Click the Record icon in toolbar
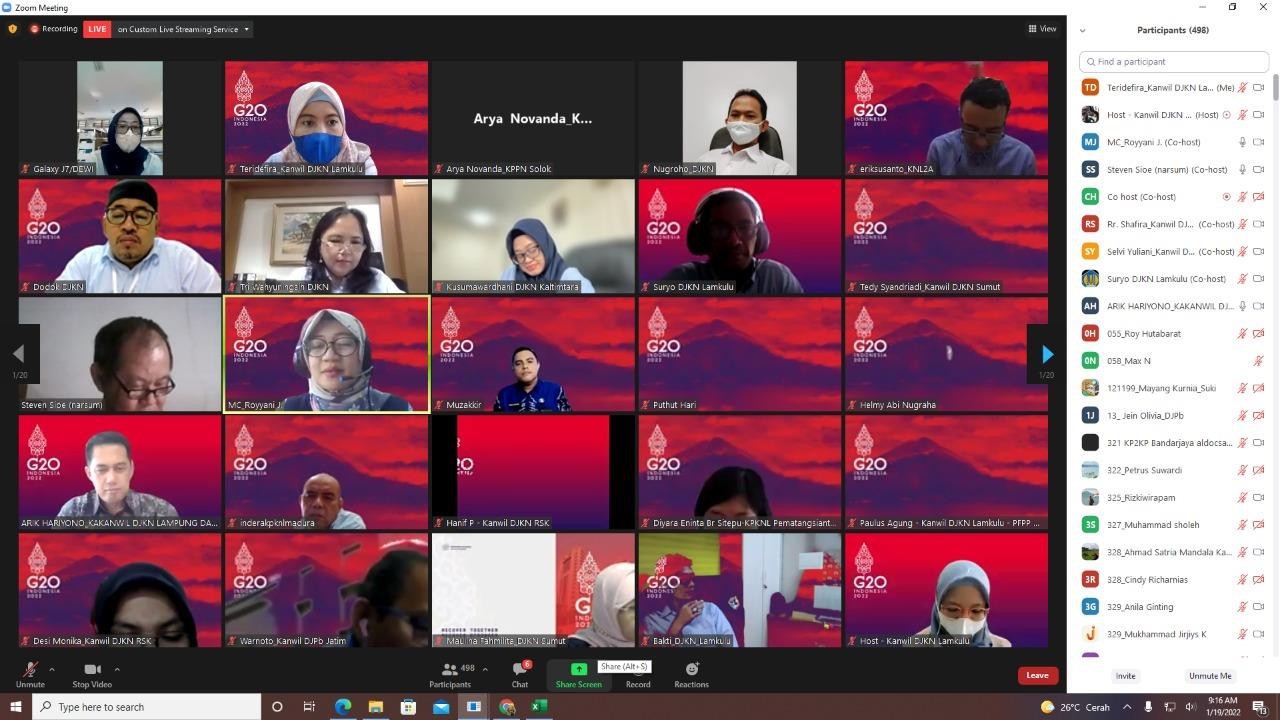 point(638,669)
